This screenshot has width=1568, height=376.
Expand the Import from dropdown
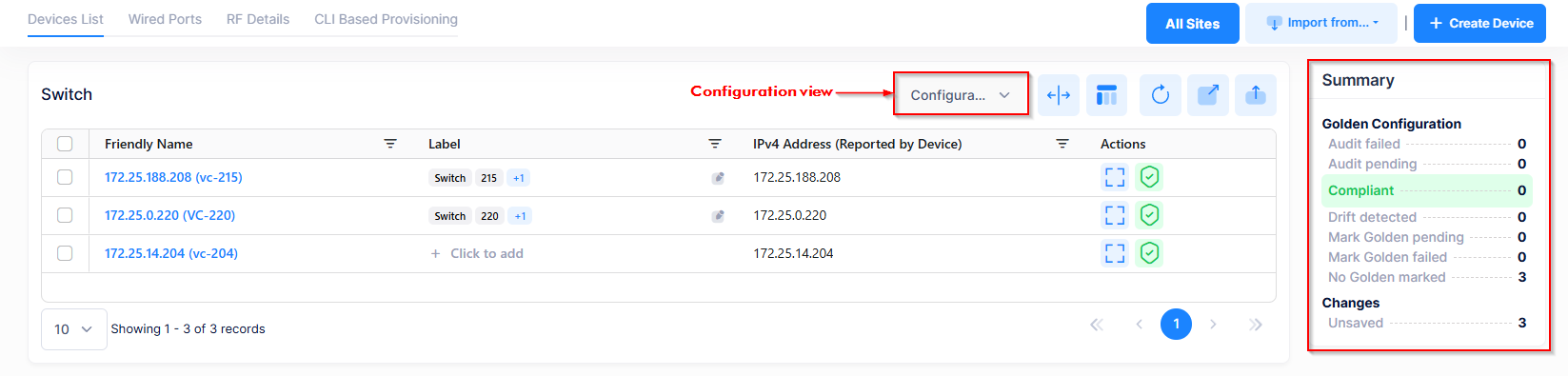click(x=1321, y=23)
